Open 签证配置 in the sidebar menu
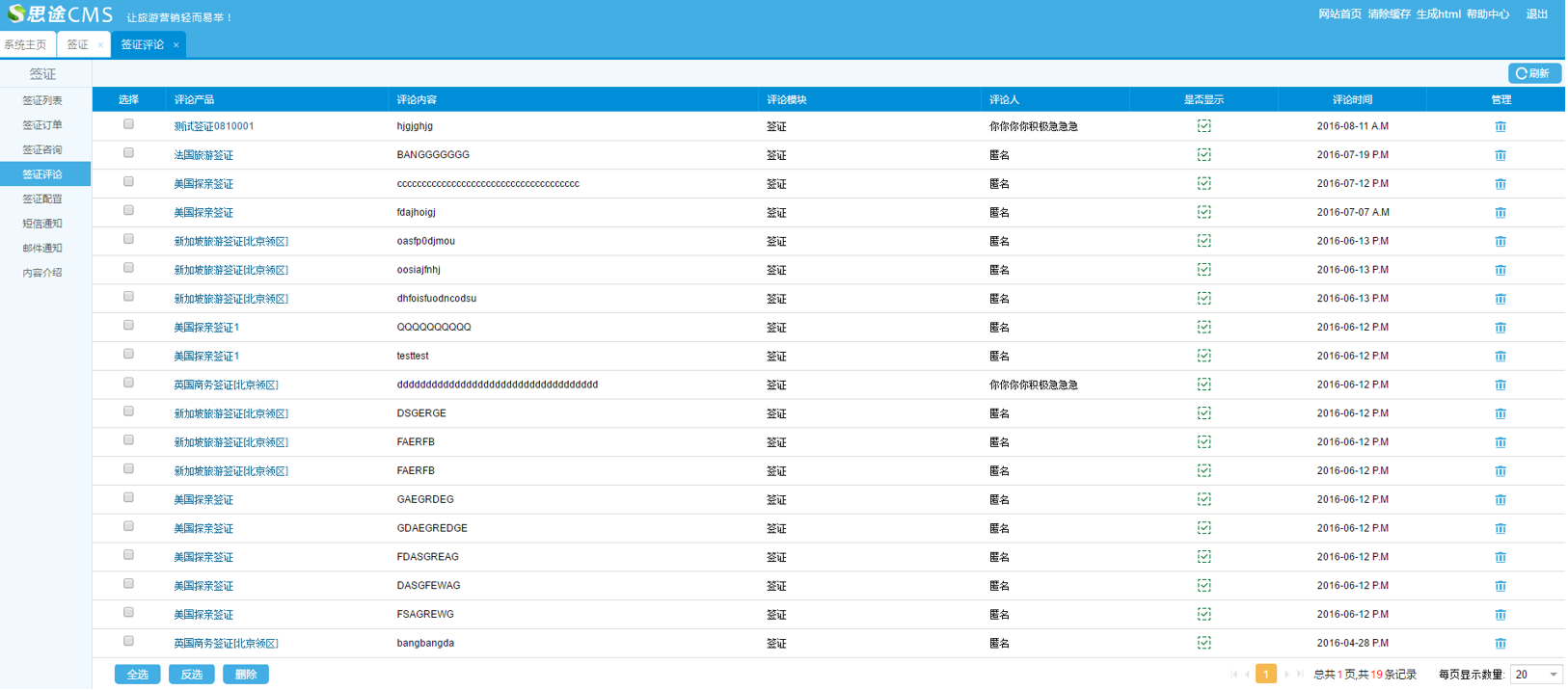The height and width of the screenshot is (690, 1568). point(42,199)
